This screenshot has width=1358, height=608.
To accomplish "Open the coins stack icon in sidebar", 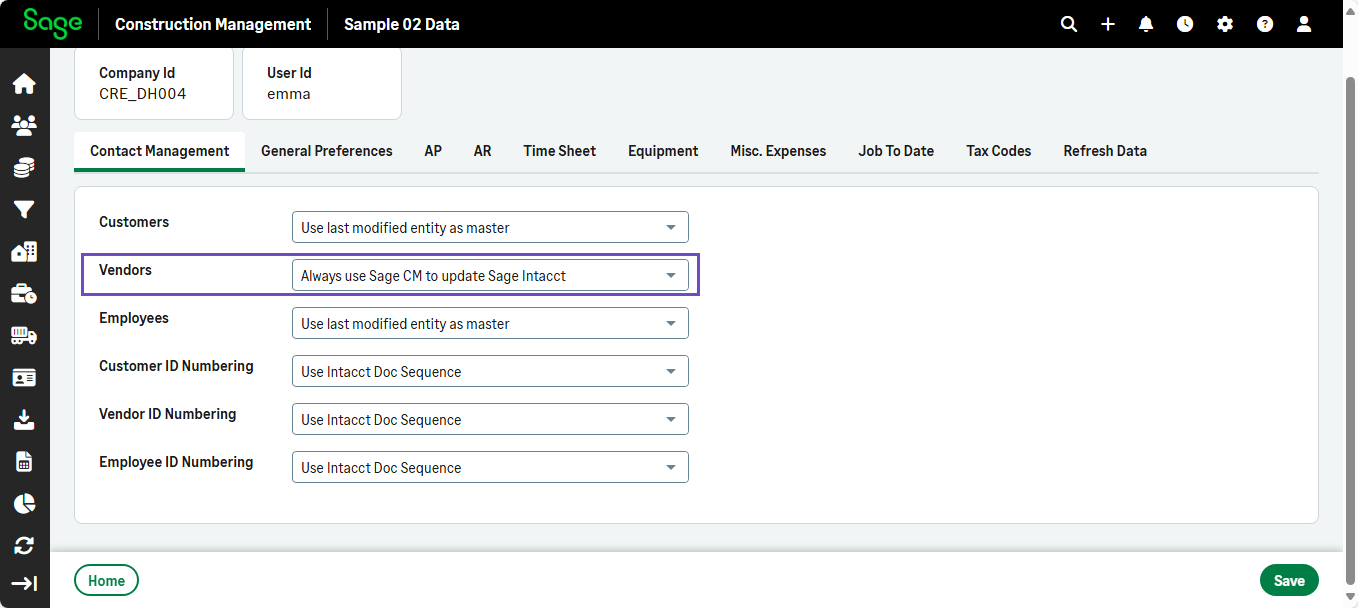I will (x=24, y=168).
